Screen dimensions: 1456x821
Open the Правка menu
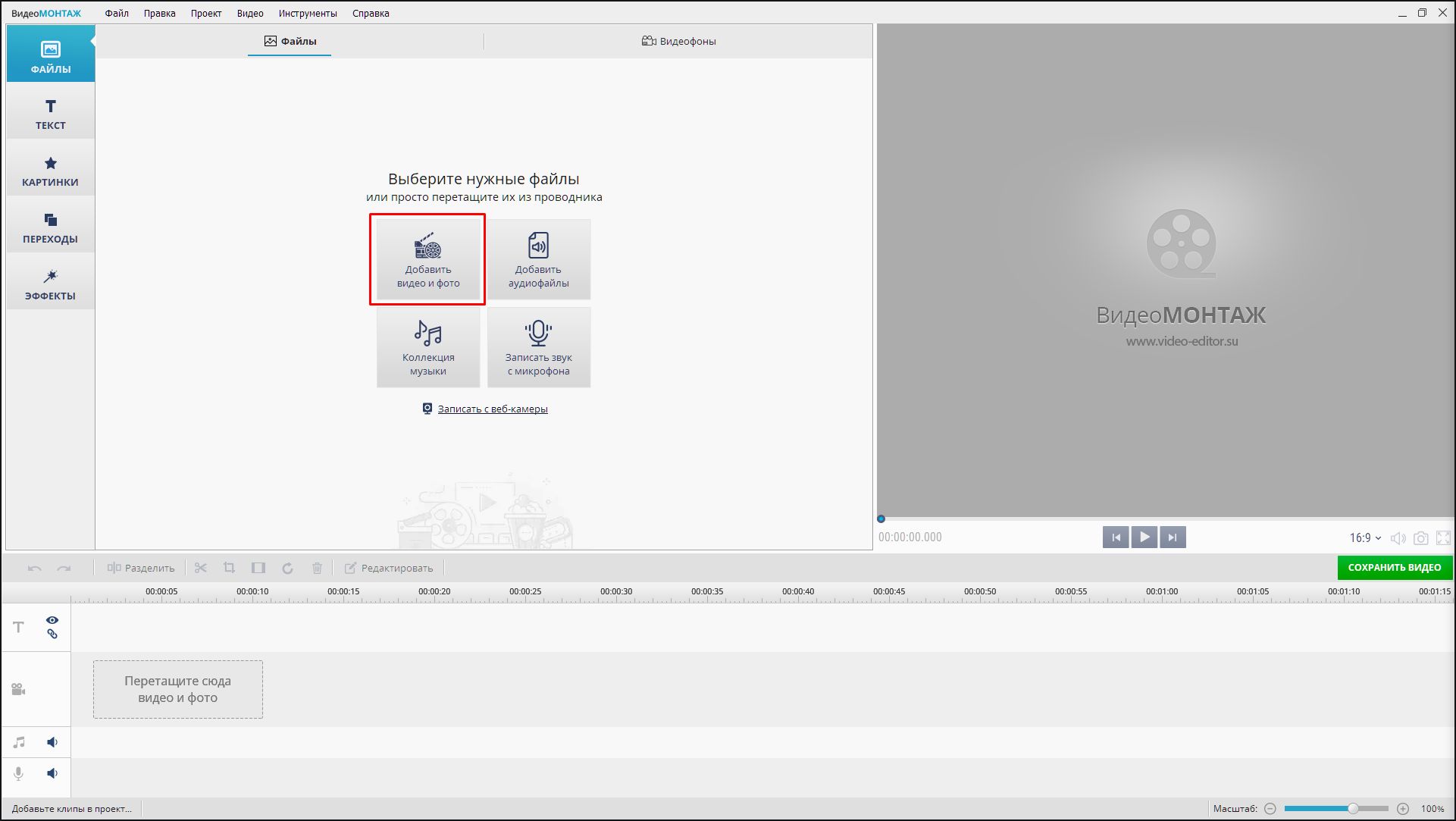pos(160,13)
